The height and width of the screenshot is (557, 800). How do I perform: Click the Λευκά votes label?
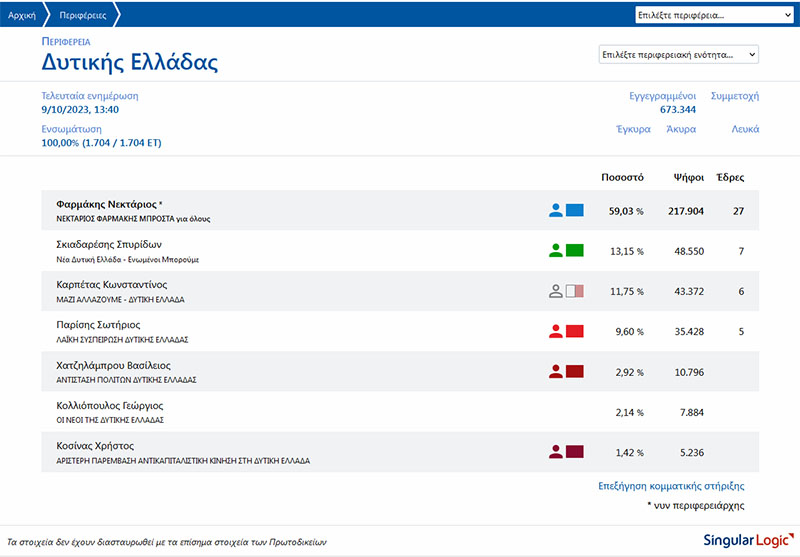pyautogui.click(x=744, y=129)
